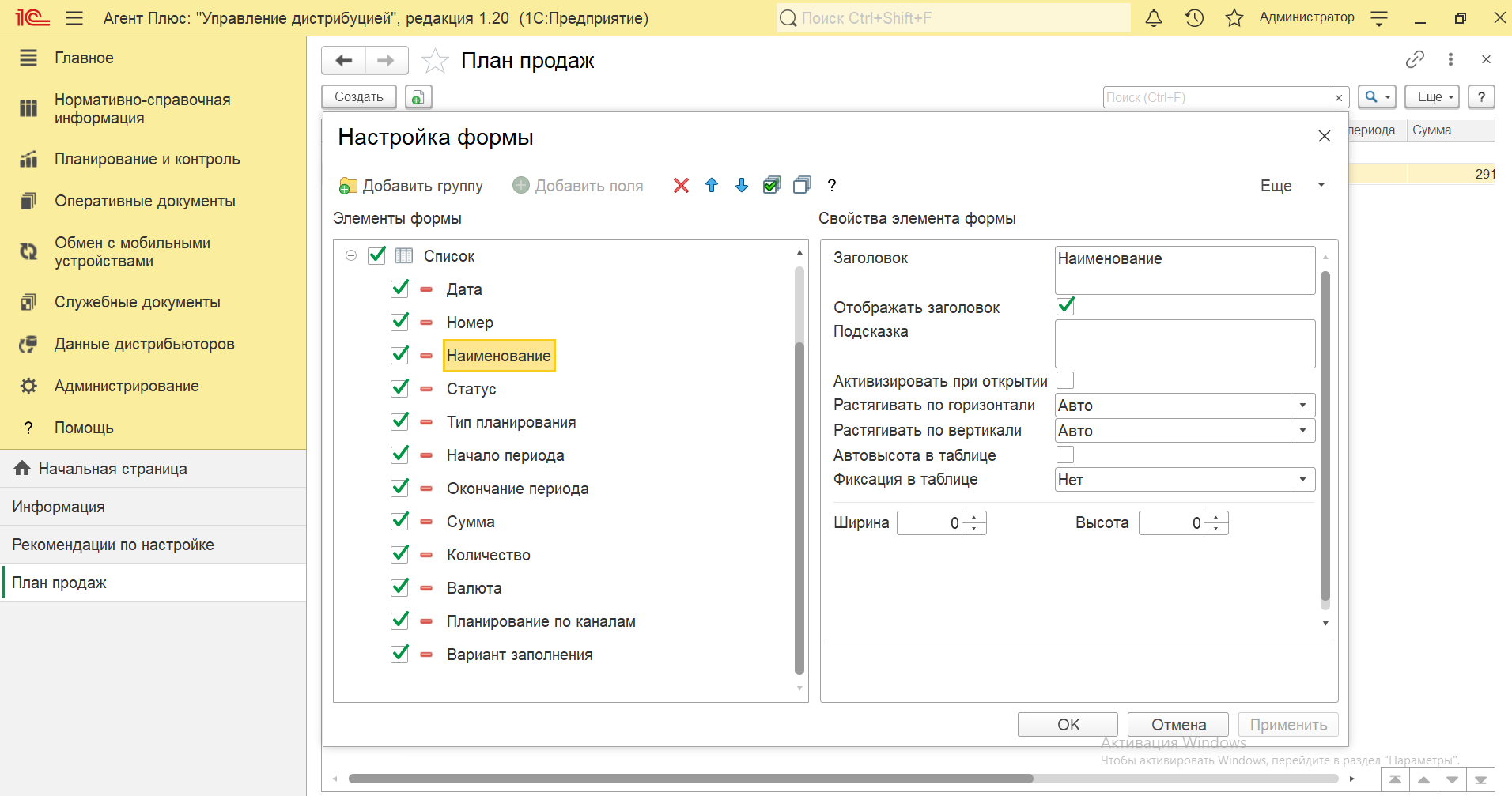
Task: Open Фиксация в таблице dropdown
Action: click(x=1302, y=480)
